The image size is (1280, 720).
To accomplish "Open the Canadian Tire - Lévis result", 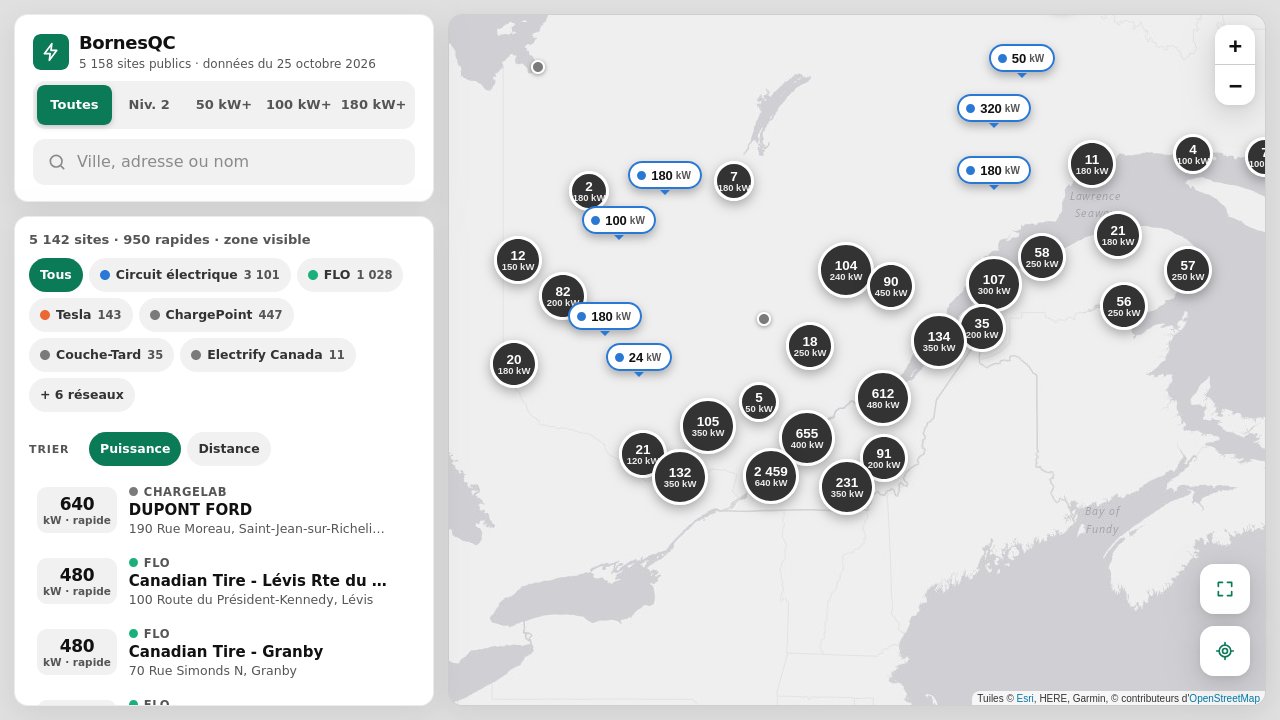I will 224,581.
